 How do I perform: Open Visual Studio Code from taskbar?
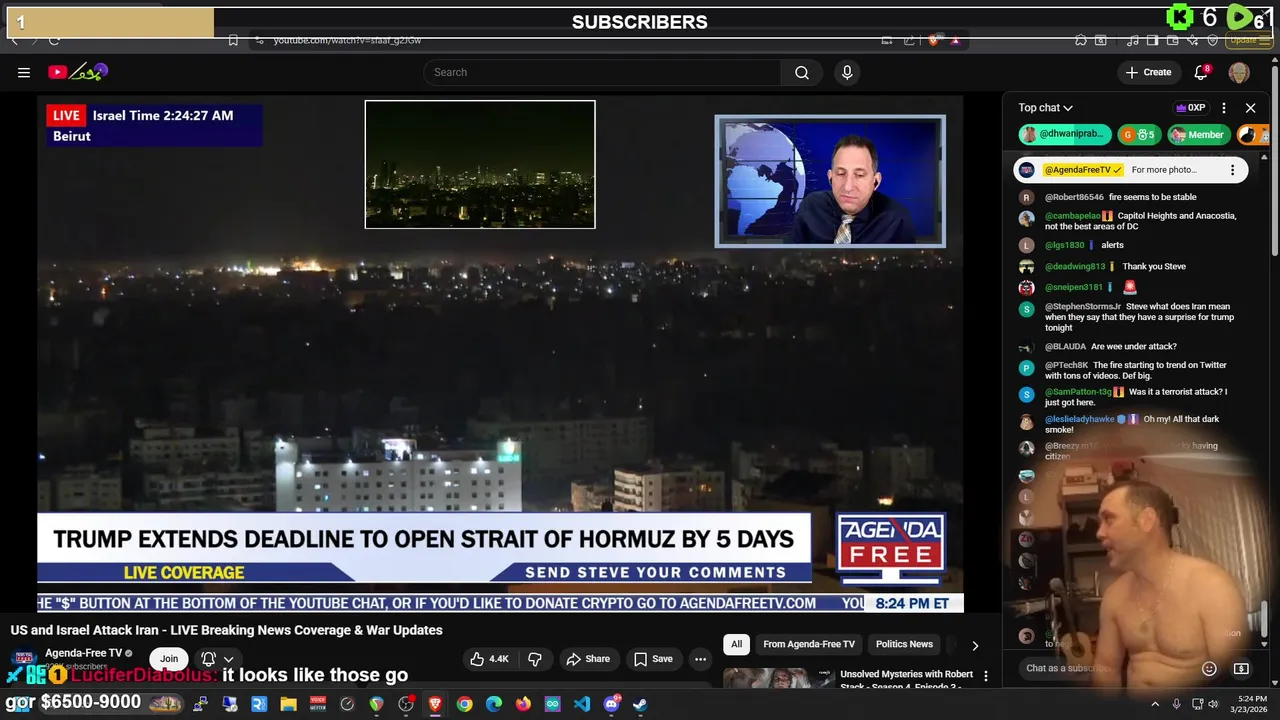click(x=582, y=704)
